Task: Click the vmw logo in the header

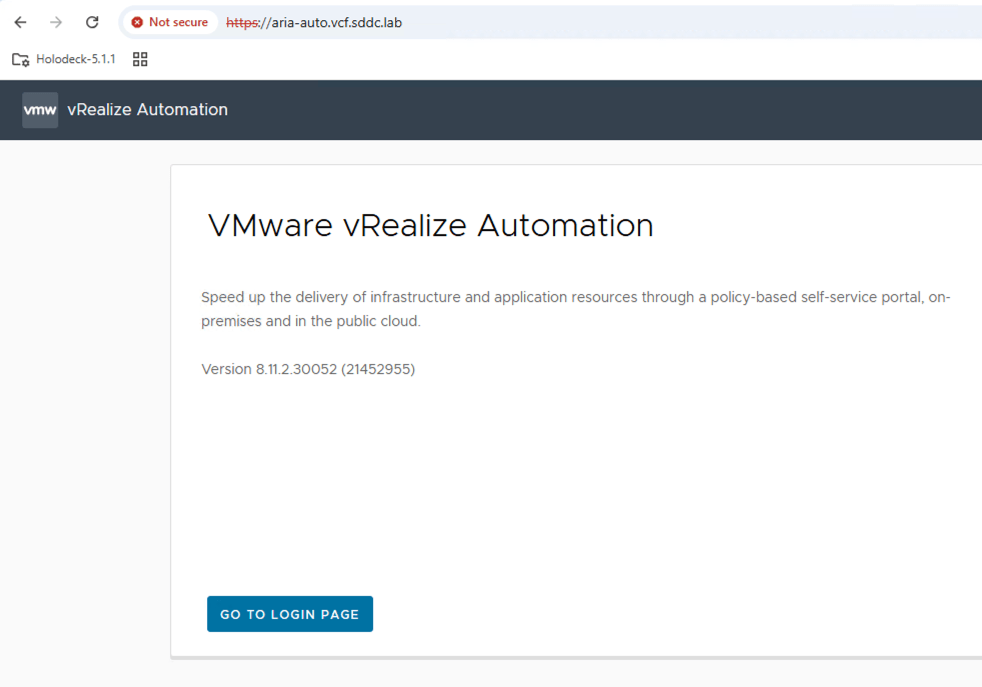Action: pyautogui.click(x=40, y=110)
